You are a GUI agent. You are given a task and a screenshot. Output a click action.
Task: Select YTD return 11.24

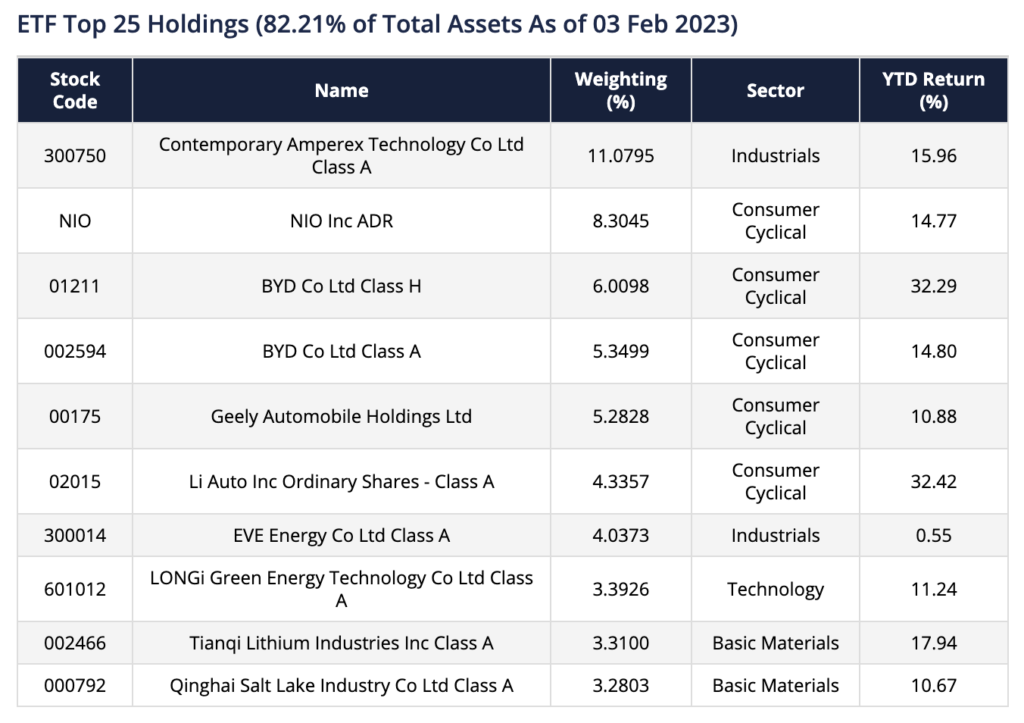pos(933,589)
